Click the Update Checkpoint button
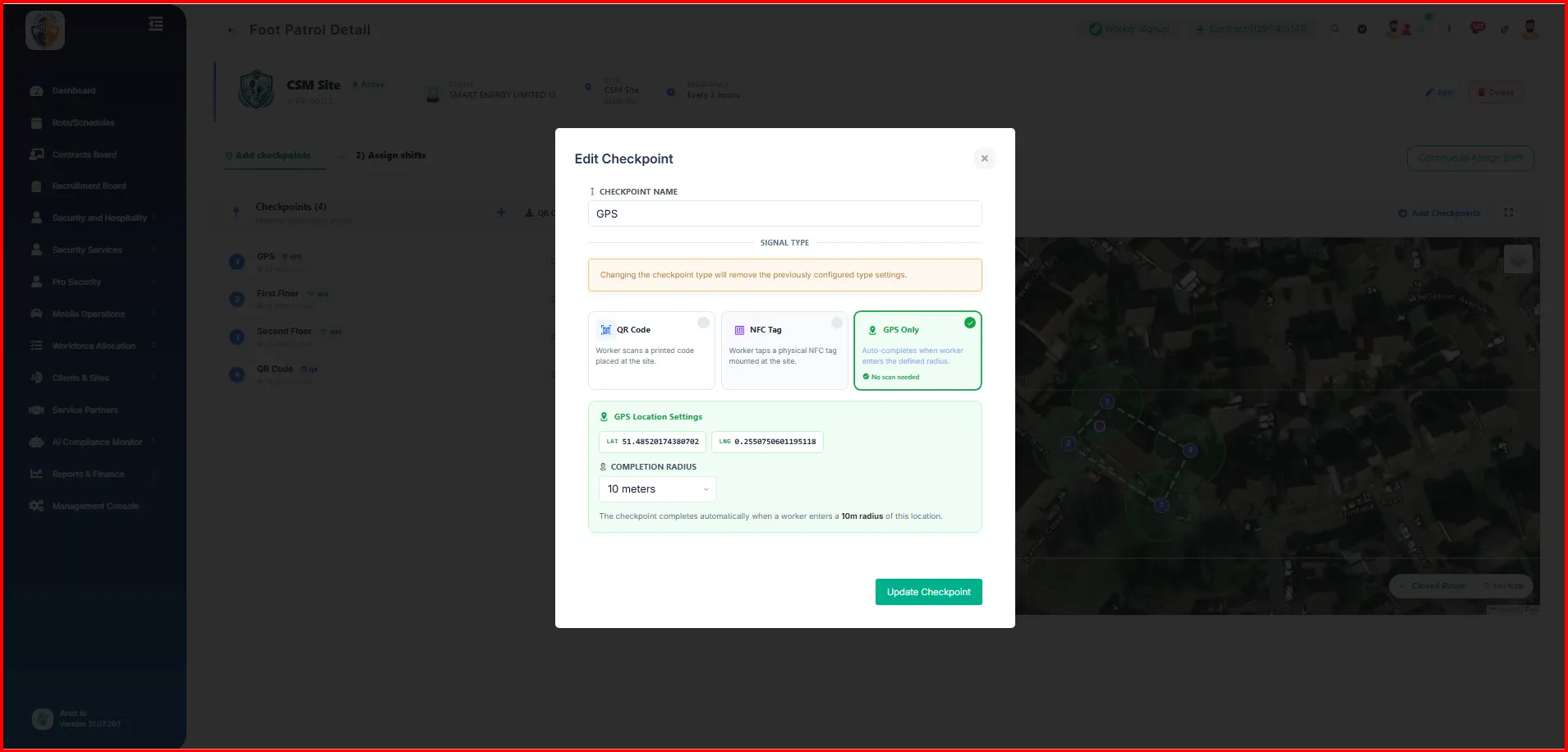1568x752 pixels. 928,592
